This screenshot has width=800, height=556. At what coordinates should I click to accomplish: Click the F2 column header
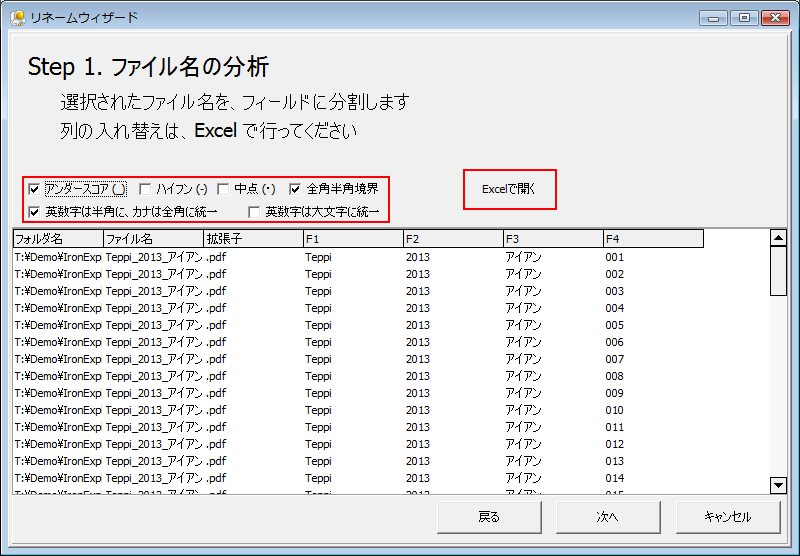(x=454, y=239)
